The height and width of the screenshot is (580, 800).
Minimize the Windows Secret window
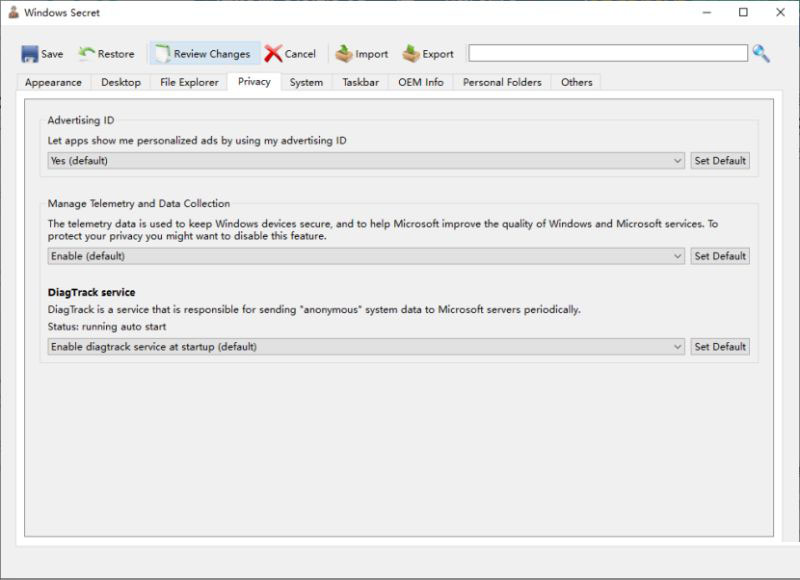point(707,12)
